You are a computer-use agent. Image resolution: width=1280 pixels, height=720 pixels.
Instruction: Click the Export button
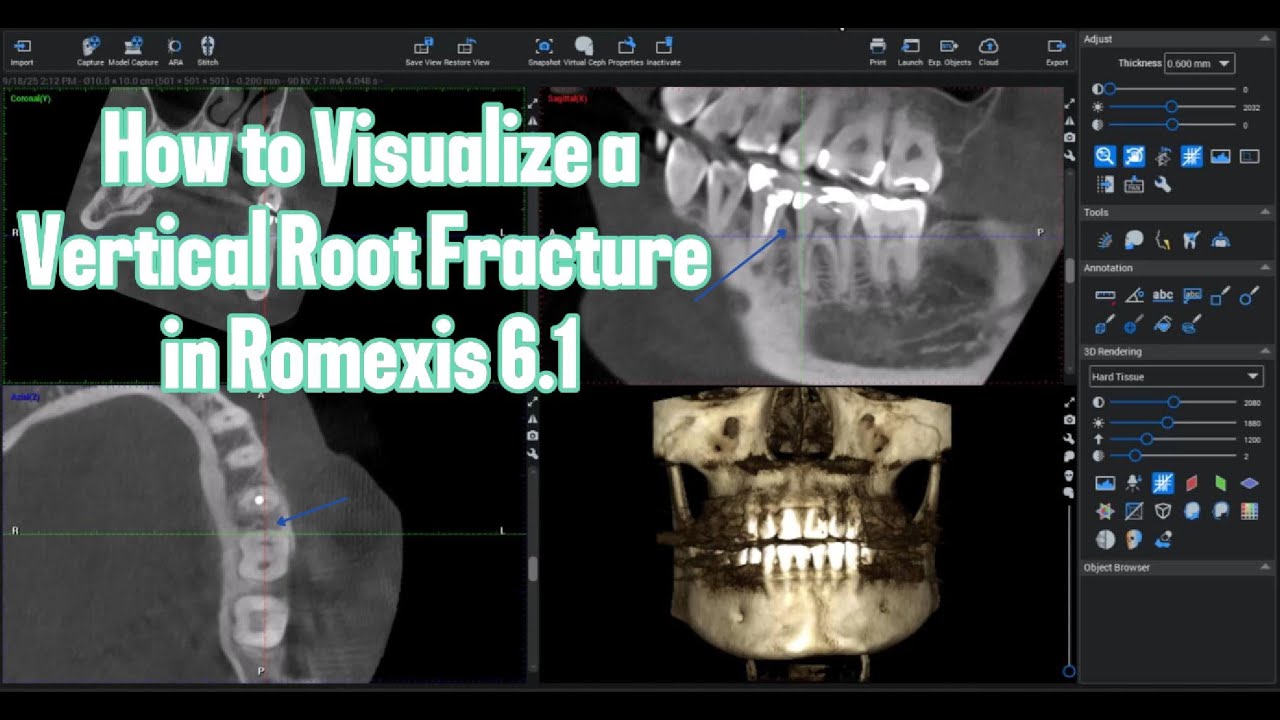click(x=1057, y=51)
